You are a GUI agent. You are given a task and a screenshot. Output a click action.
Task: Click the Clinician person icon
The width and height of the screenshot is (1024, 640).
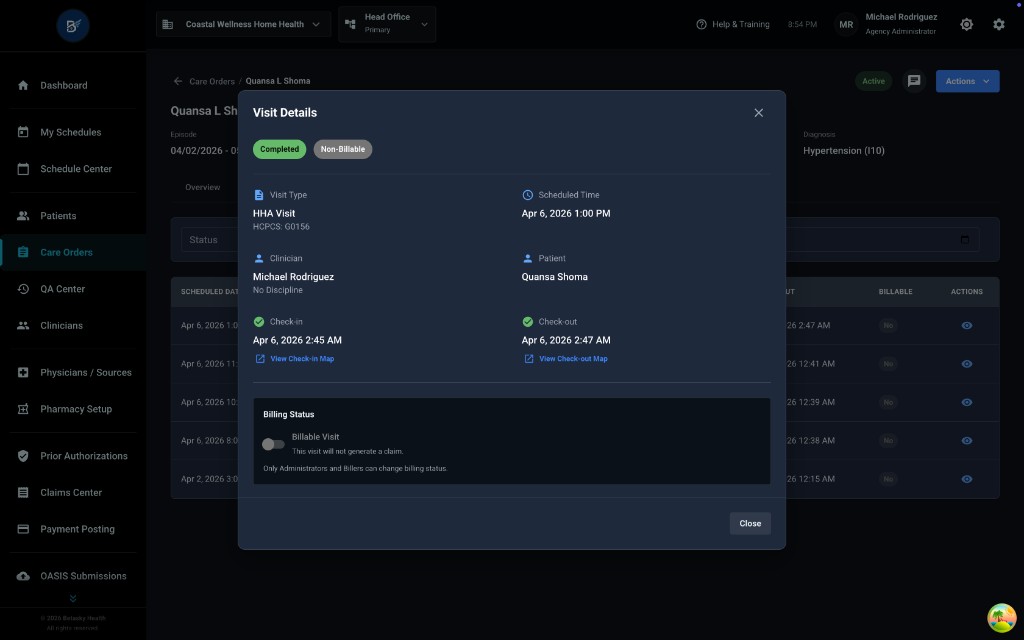pyautogui.click(x=259, y=258)
